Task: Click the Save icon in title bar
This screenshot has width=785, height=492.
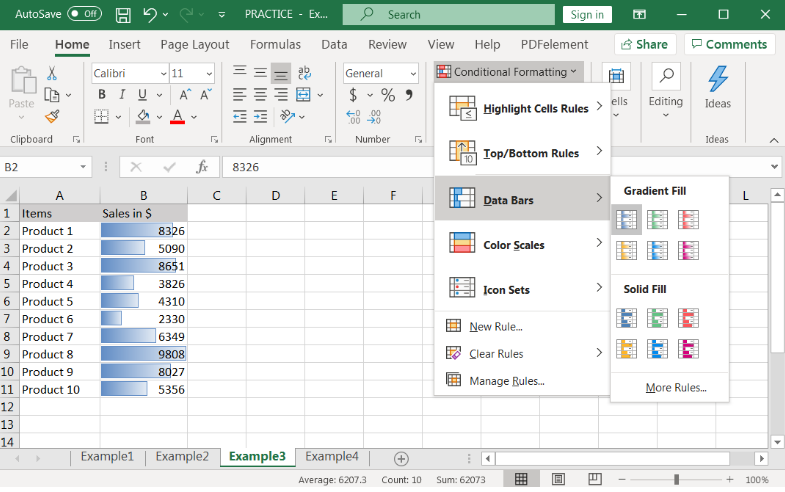Action: 123,15
